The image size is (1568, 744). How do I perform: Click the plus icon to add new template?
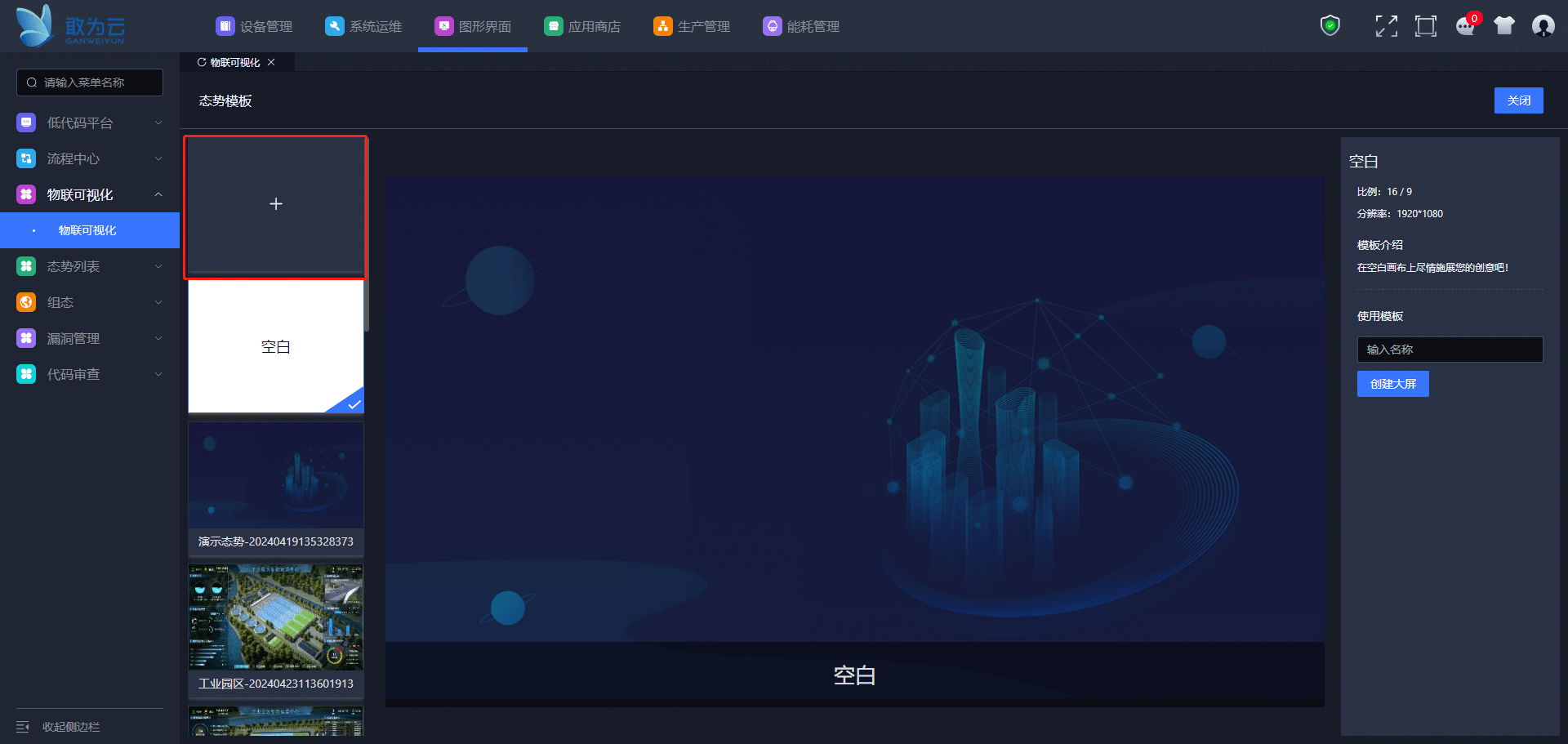pos(276,203)
